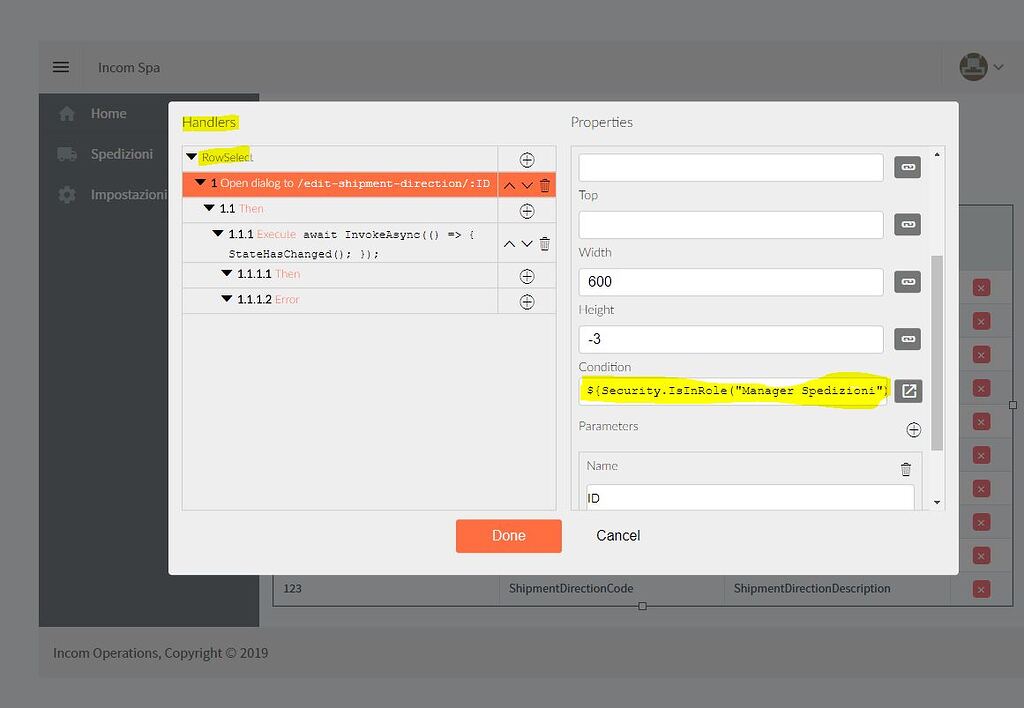Open the Condition expression editor

(908, 390)
